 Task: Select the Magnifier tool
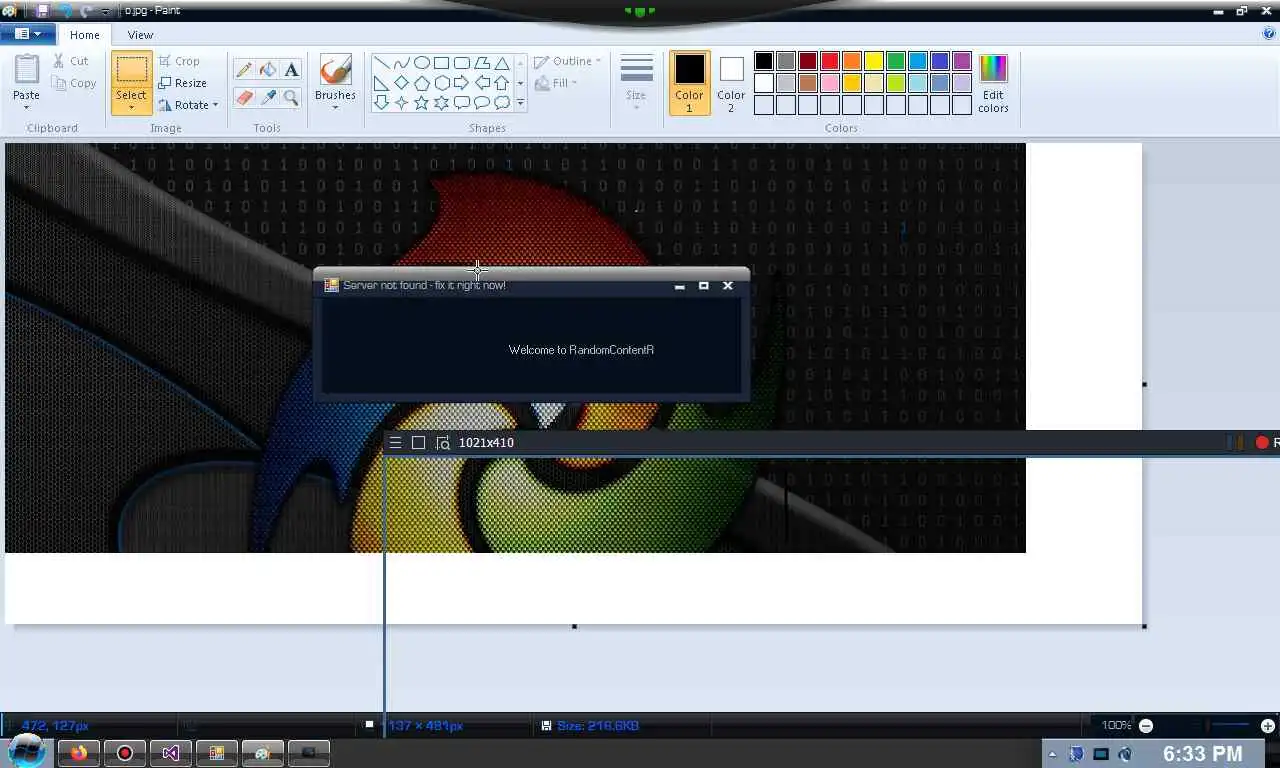291,97
